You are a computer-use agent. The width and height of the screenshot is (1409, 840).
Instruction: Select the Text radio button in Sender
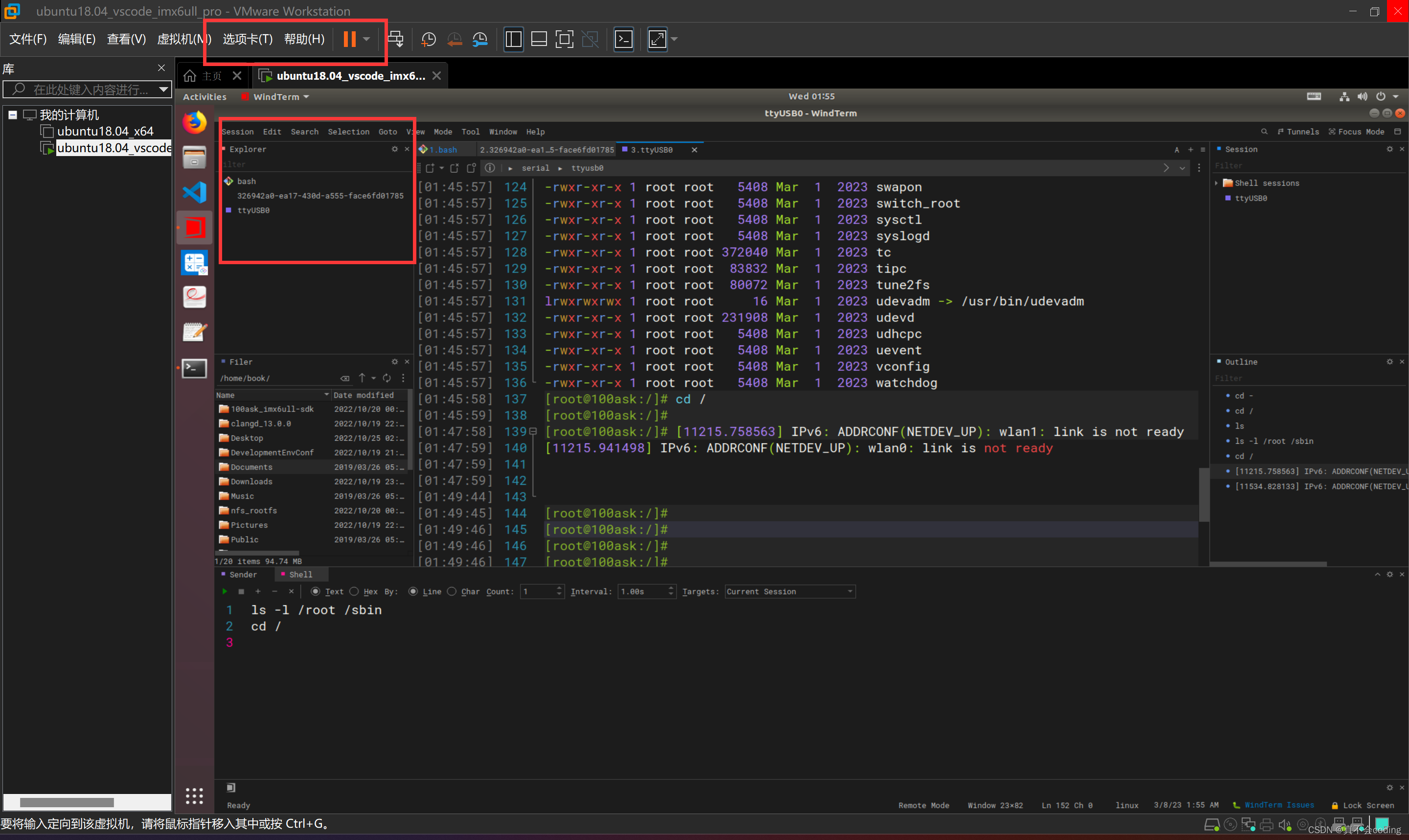316,591
